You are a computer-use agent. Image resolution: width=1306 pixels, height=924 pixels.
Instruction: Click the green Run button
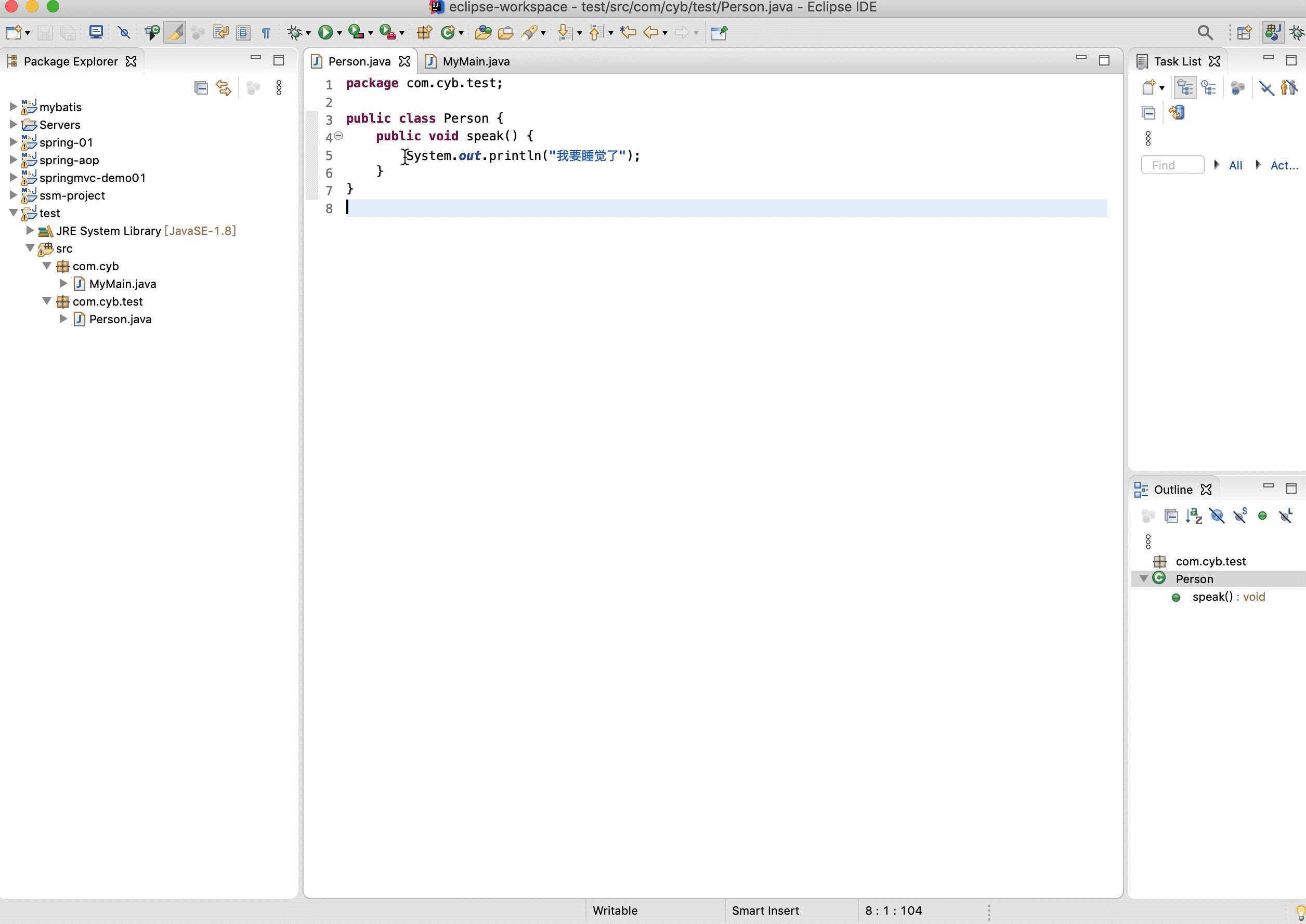tap(325, 32)
